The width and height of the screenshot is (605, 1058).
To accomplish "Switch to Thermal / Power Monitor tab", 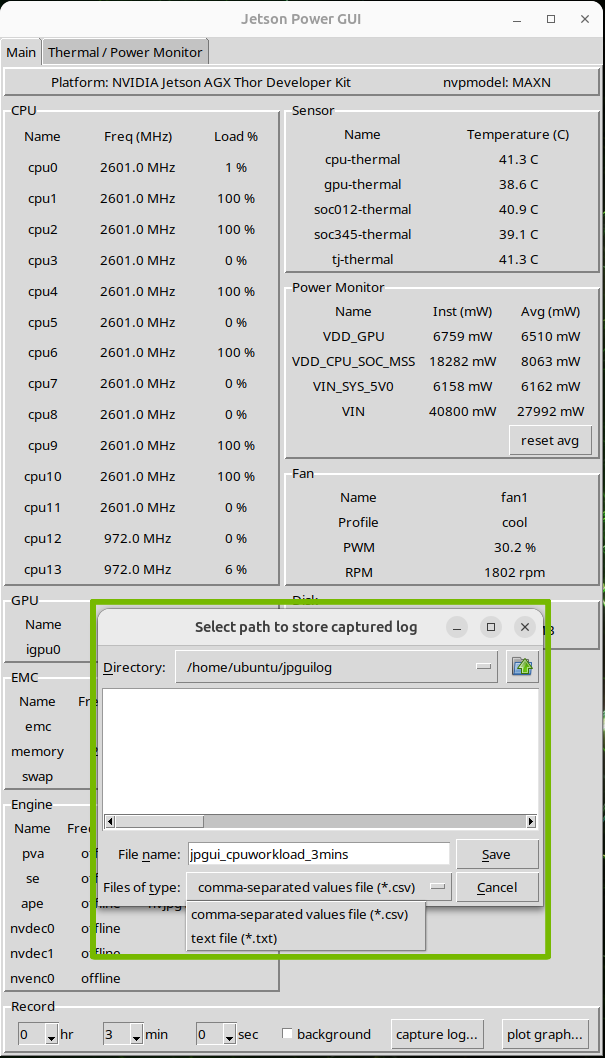I will 125,52.
